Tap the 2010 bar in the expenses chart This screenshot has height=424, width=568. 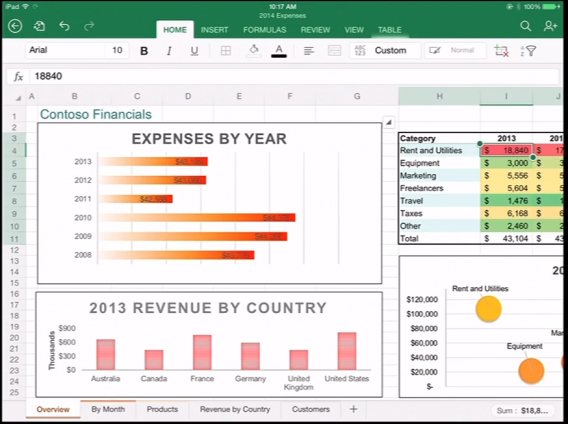point(197,217)
